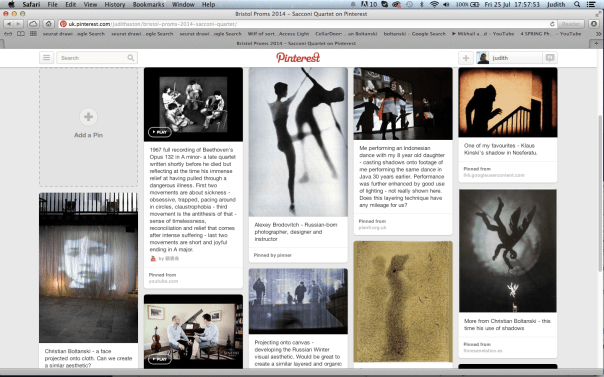Open source link under Boltanski shadows pin
Screen dimensions: 604x377
483,351
